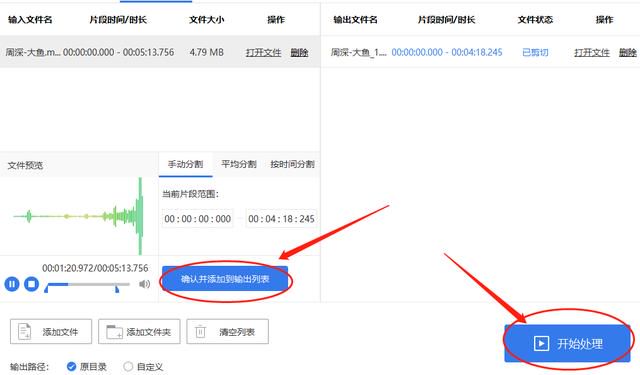Click the file icon on 添加文件
640x375 pixels.
tap(24, 331)
